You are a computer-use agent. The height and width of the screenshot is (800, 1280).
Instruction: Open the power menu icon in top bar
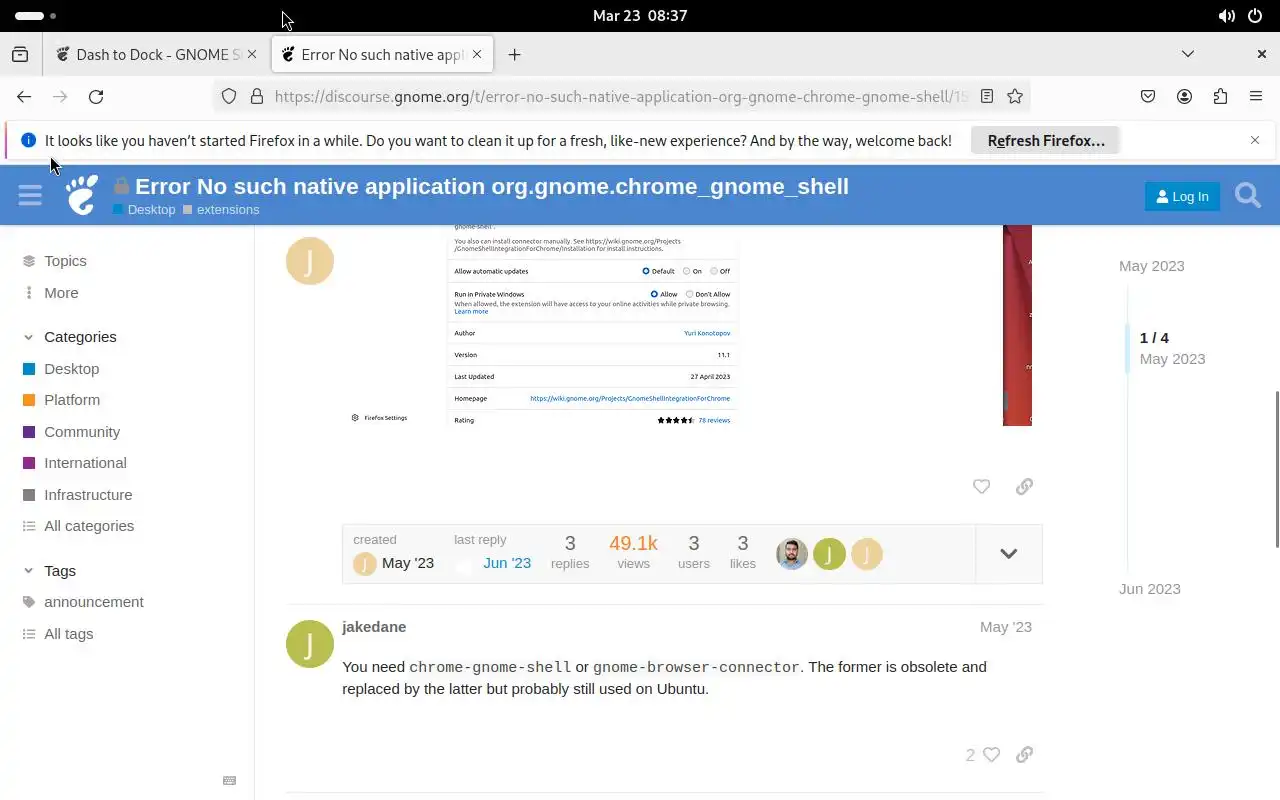pos(1255,16)
